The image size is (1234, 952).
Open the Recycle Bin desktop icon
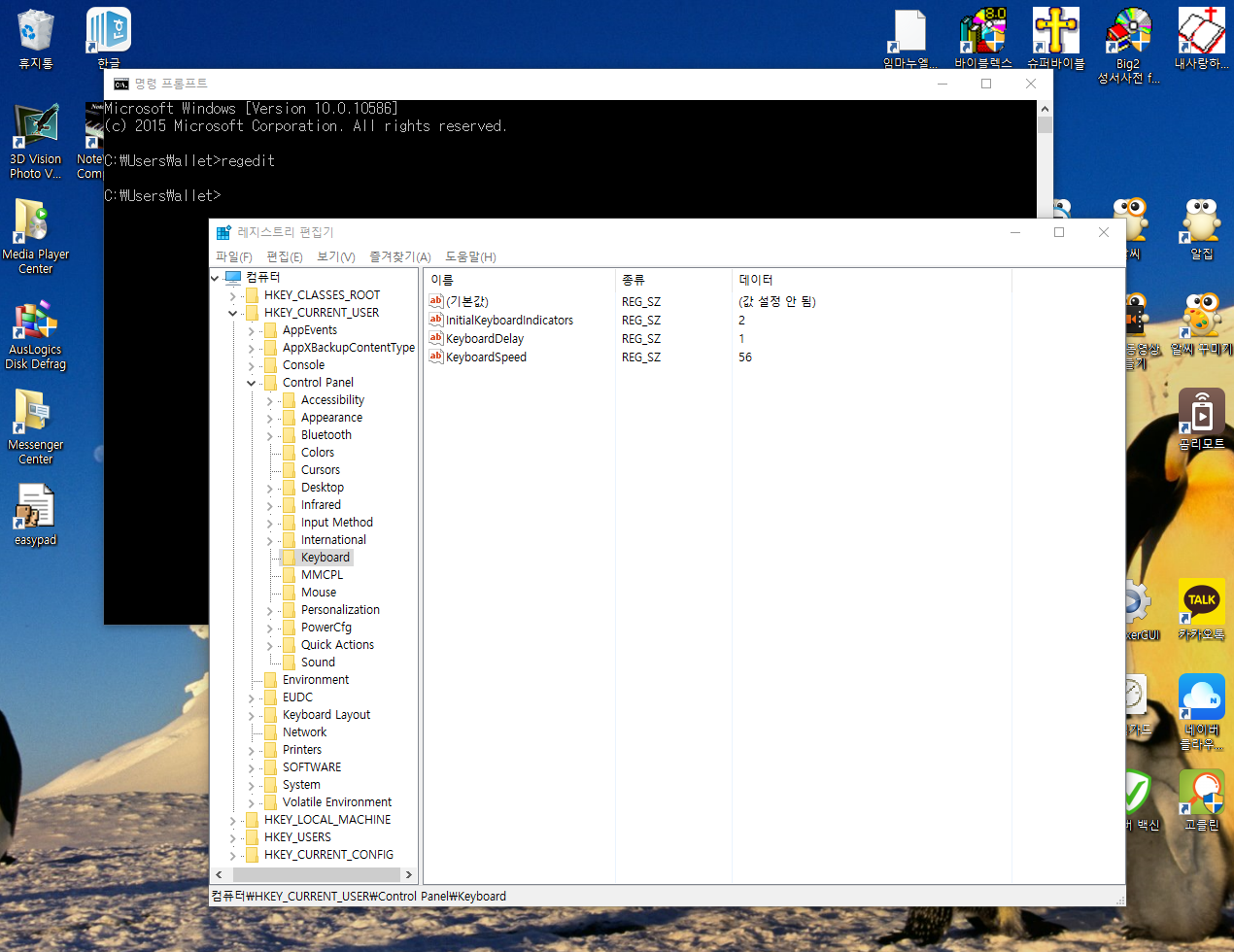(x=35, y=39)
